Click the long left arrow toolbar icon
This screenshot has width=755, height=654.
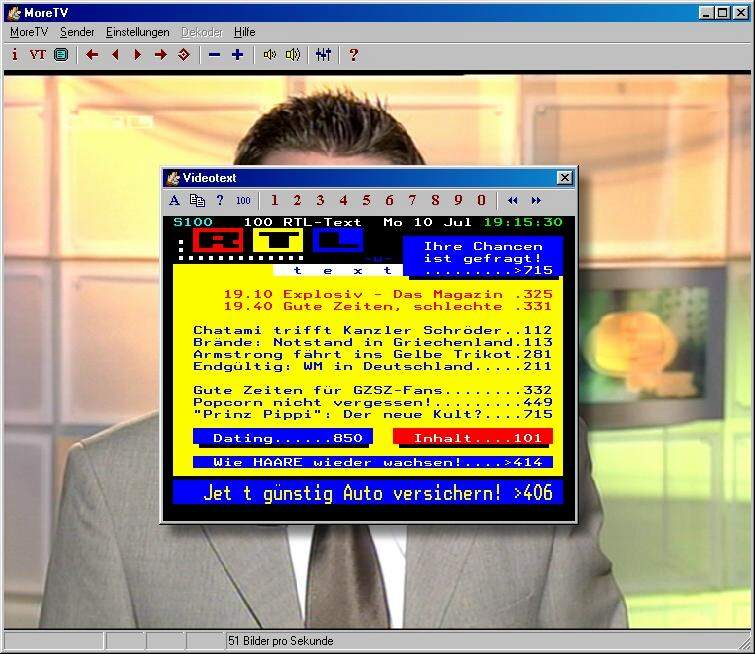tap(92, 55)
